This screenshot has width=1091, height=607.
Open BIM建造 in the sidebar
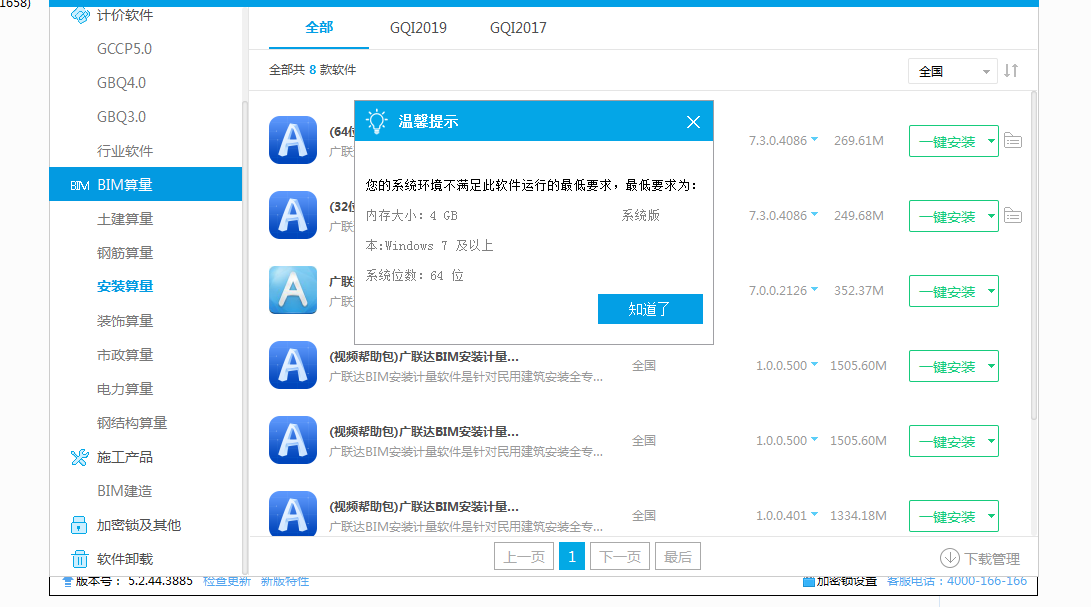point(125,491)
